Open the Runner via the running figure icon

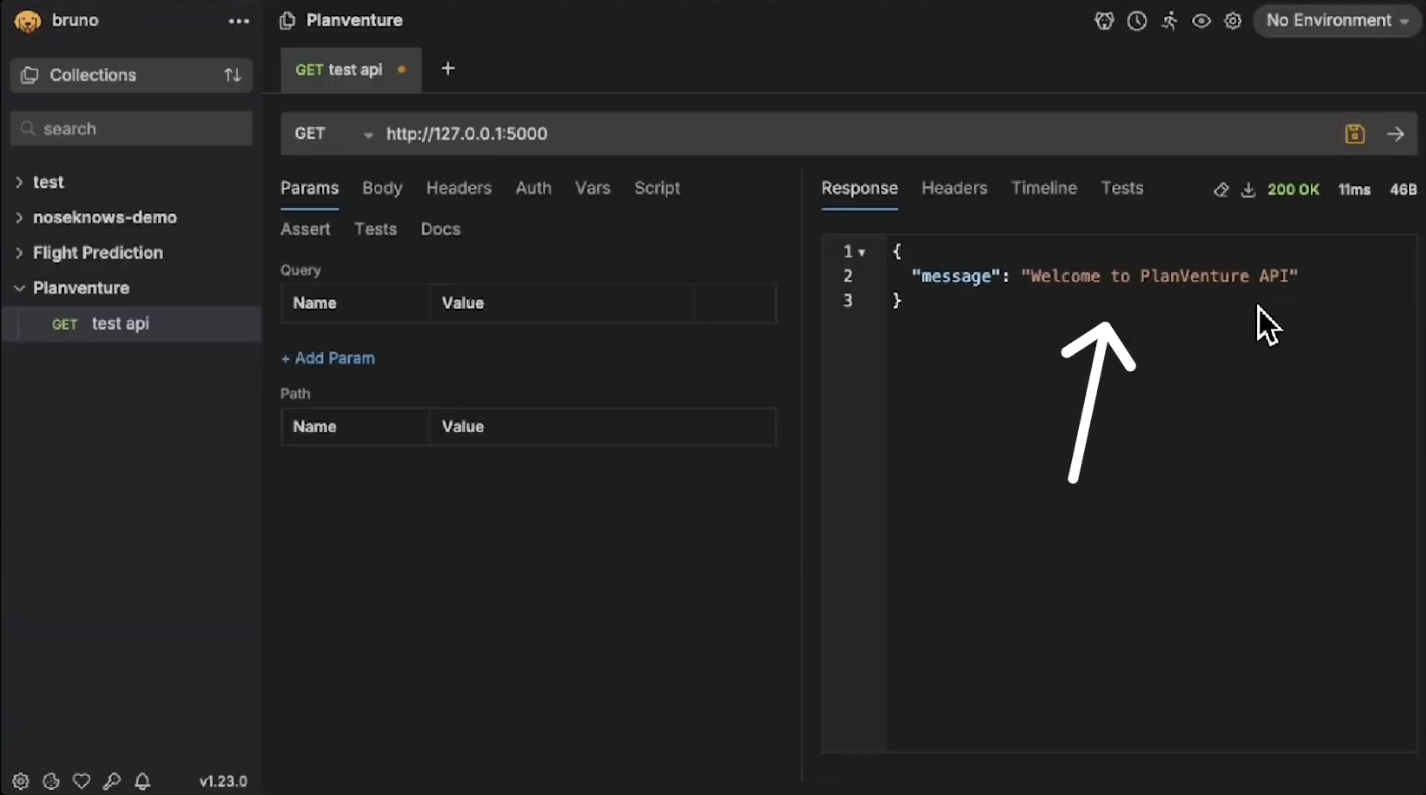point(1169,21)
